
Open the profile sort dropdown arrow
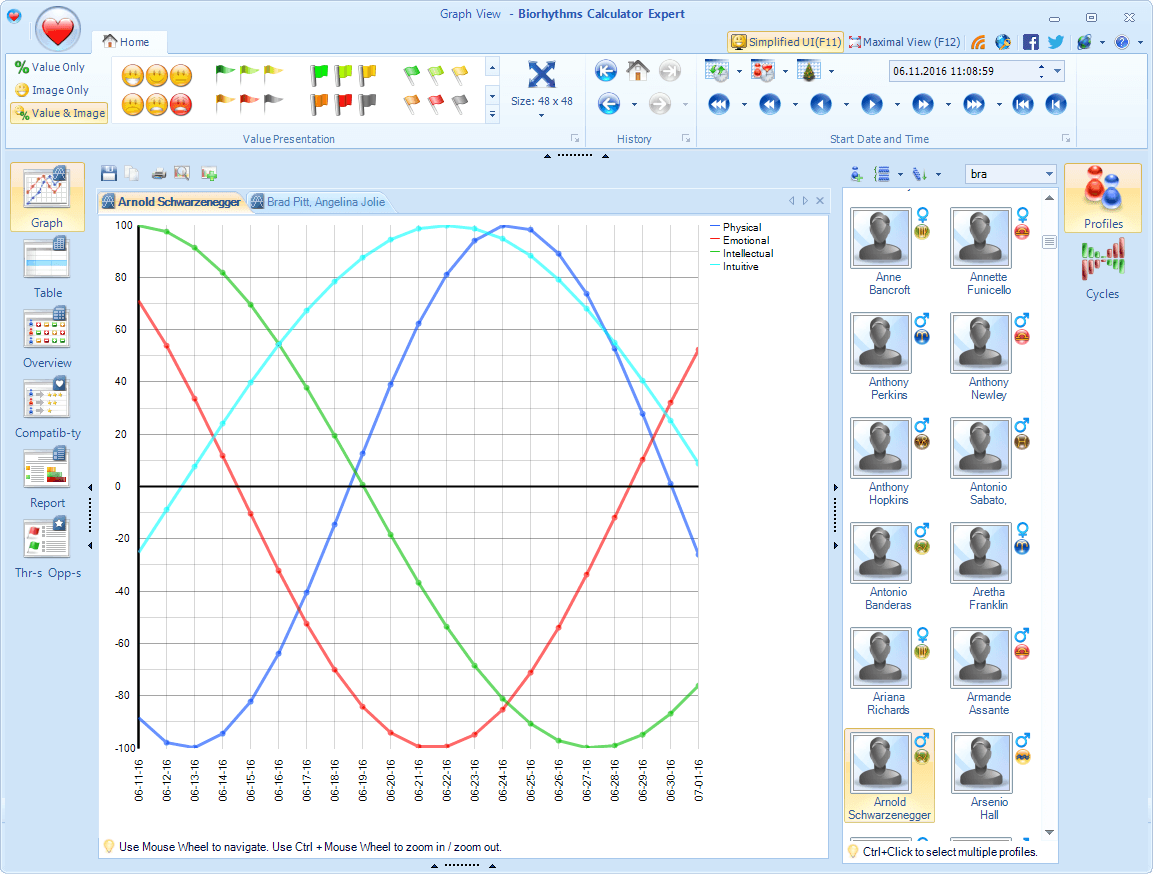pos(938,174)
